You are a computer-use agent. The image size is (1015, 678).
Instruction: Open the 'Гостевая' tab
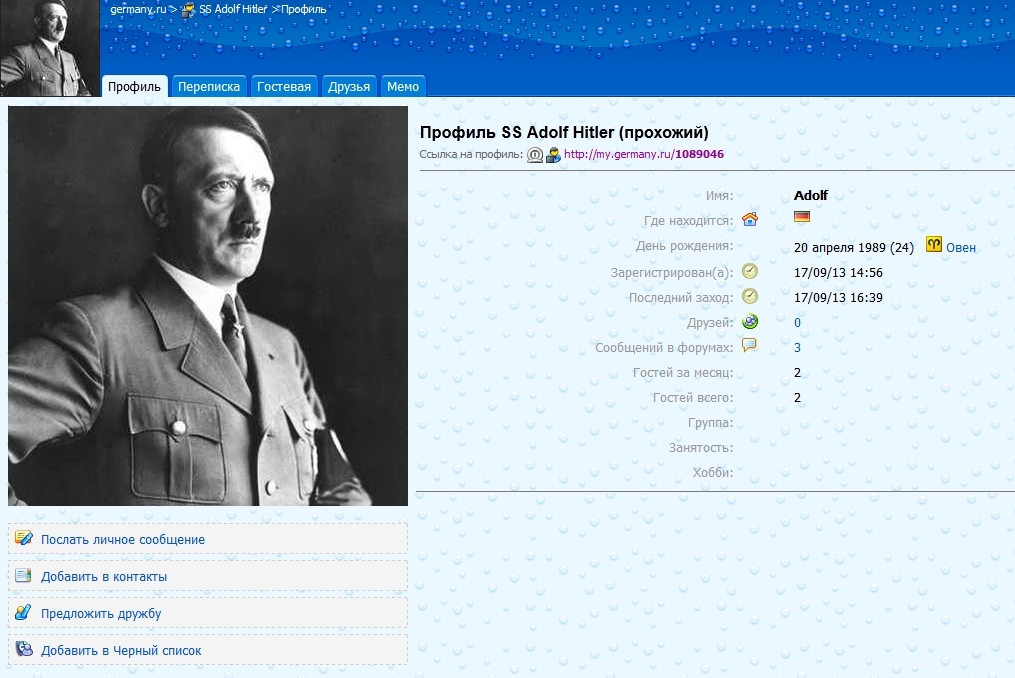(x=284, y=87)
